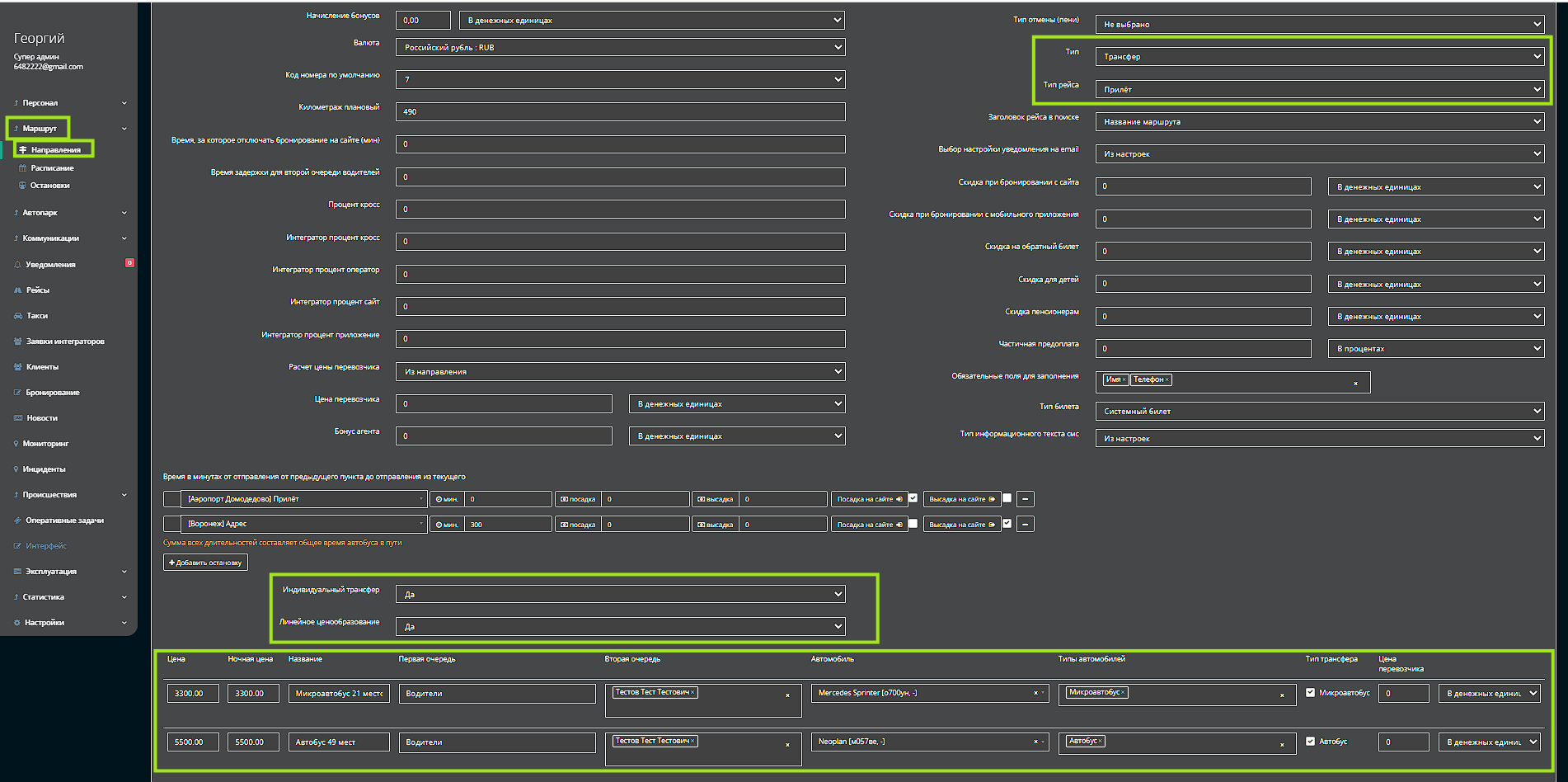
Task: Open the Валюта currency dropdown
Action: click(x=620, y=48)
